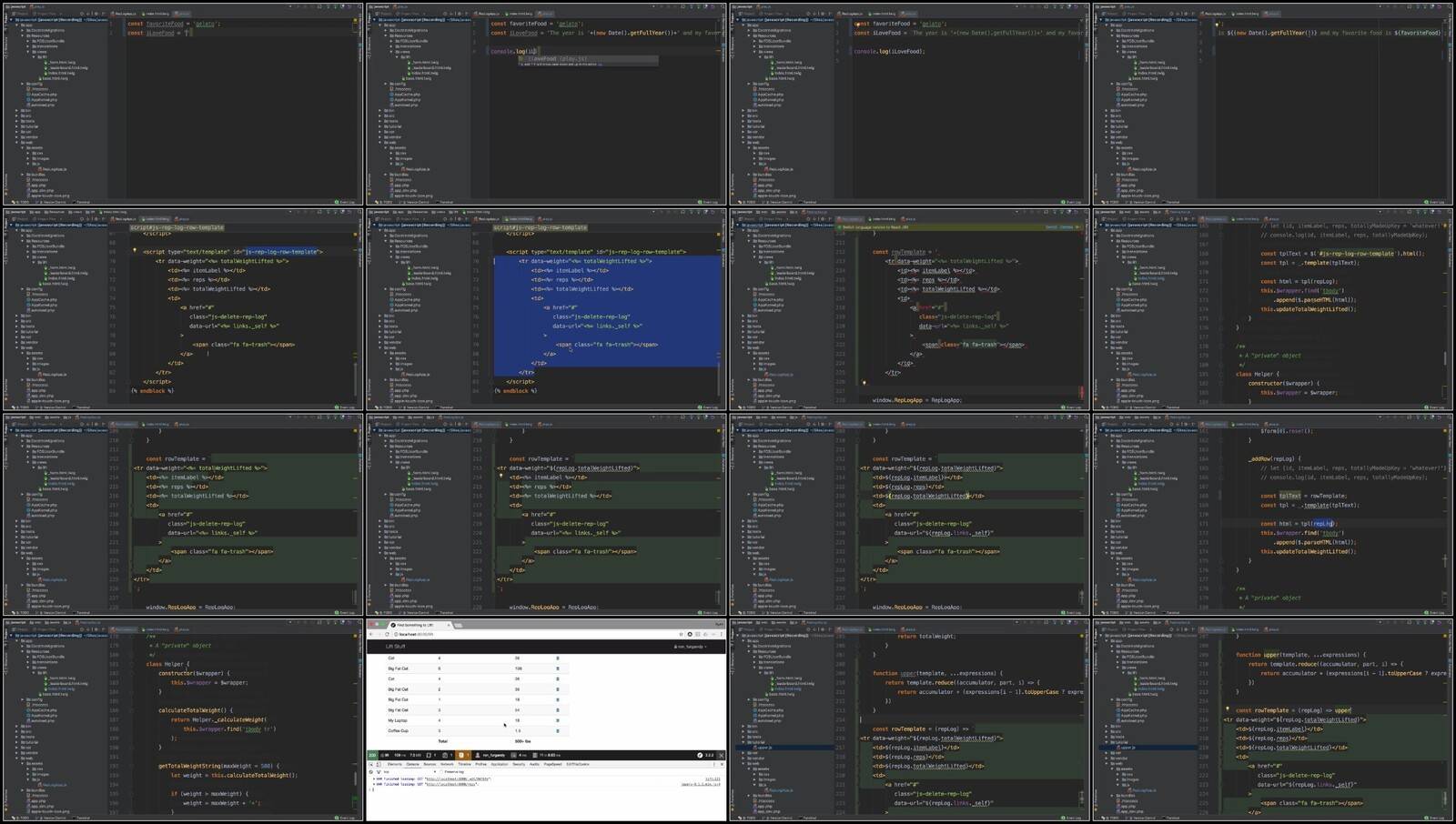Click the Lift Stuff brand link

pyautogui.click(x=396, y=647)
